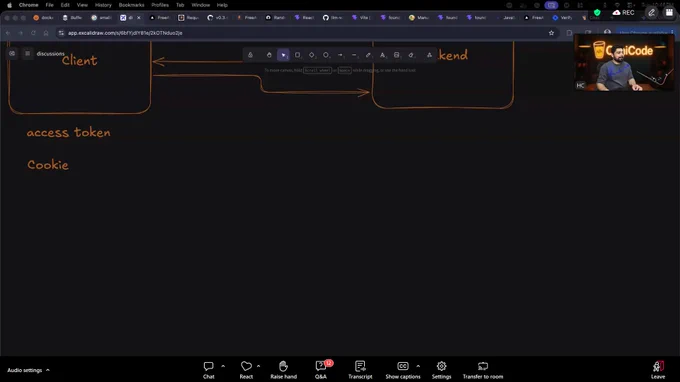Toggle Show captions in Zoom

point(403,370)
